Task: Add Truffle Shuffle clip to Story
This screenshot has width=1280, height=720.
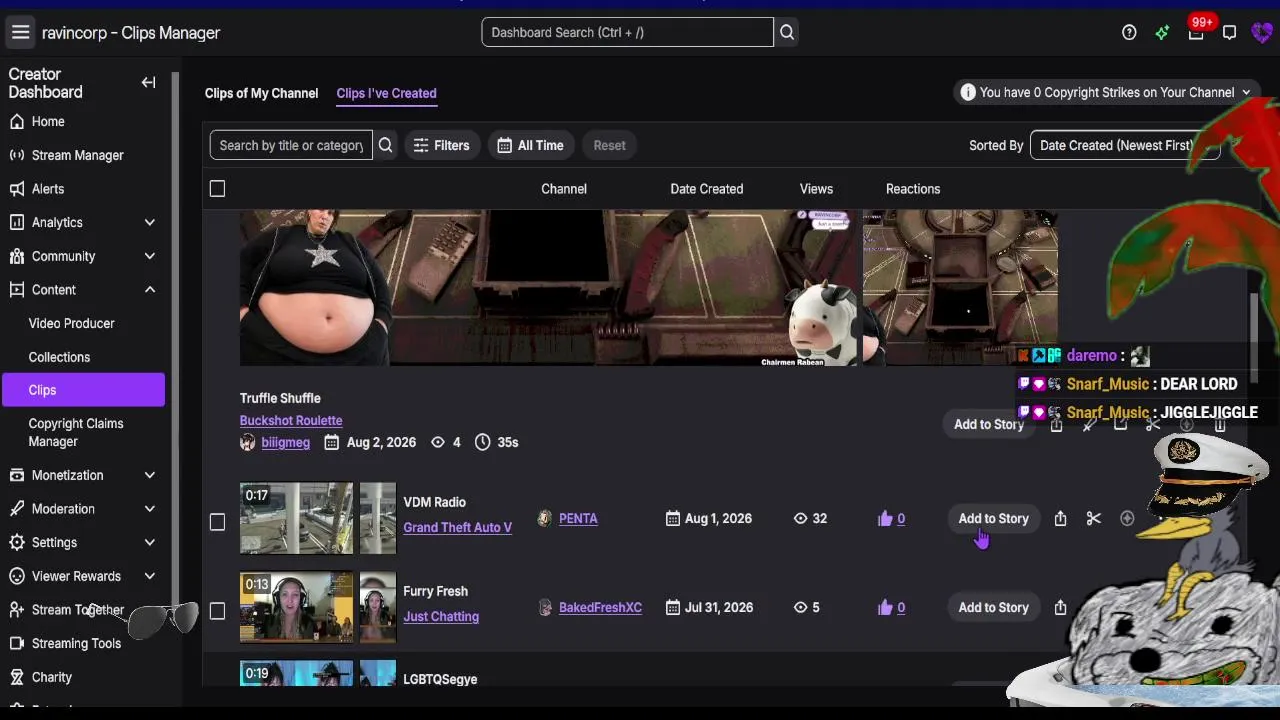Action: (x=989, y=424)
